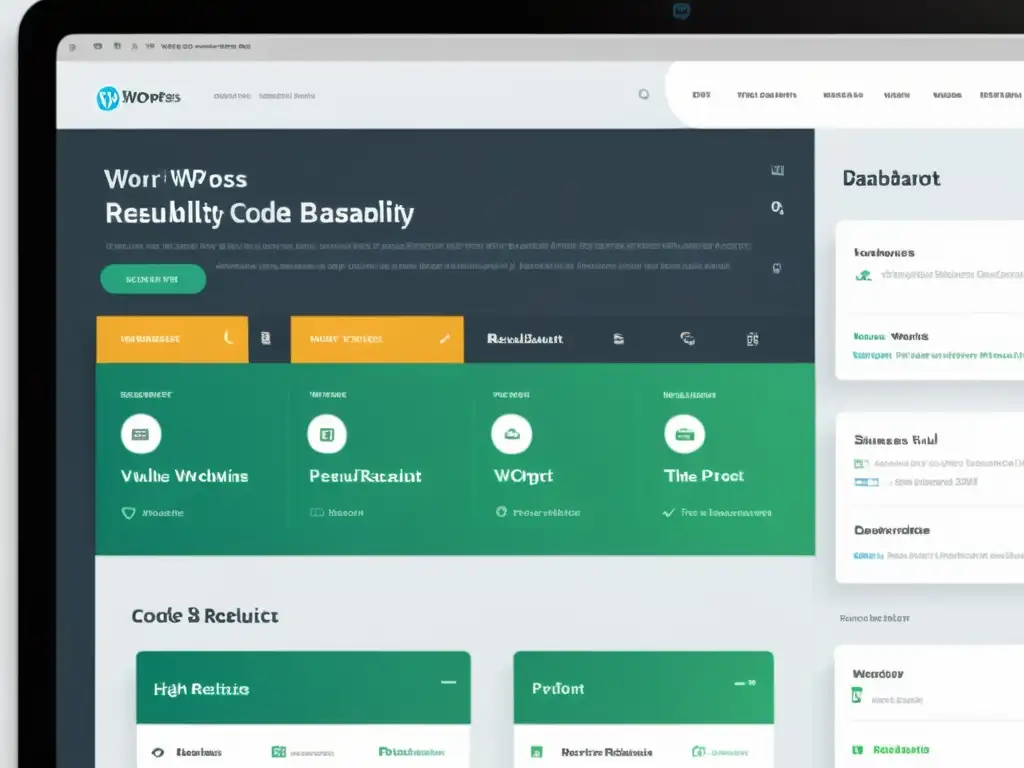
Task: Click the green grid icon in Hah Reltiie row
Action: pos(279,752)
